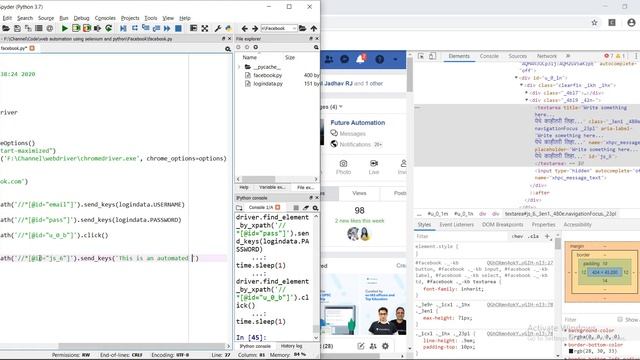Open Facebook friend requests icon
640x360 pixels.
[x=329, y=60]
